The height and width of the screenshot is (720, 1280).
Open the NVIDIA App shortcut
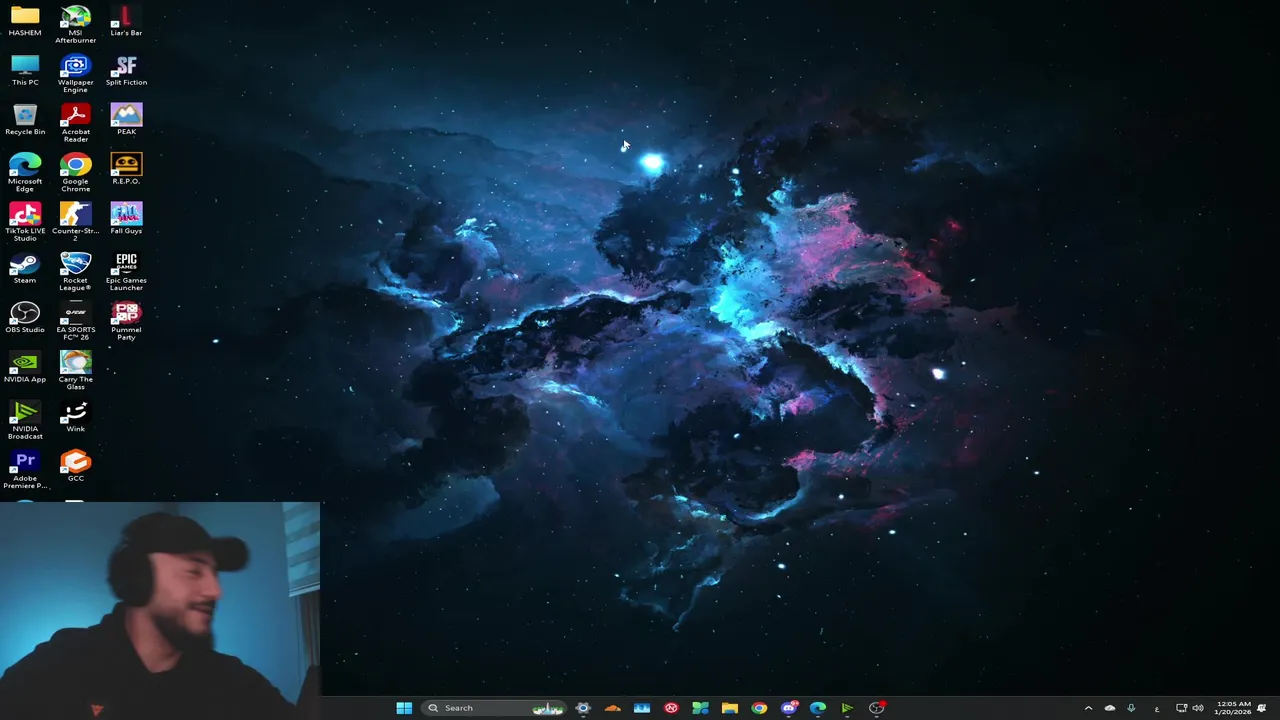pos(25,367)
